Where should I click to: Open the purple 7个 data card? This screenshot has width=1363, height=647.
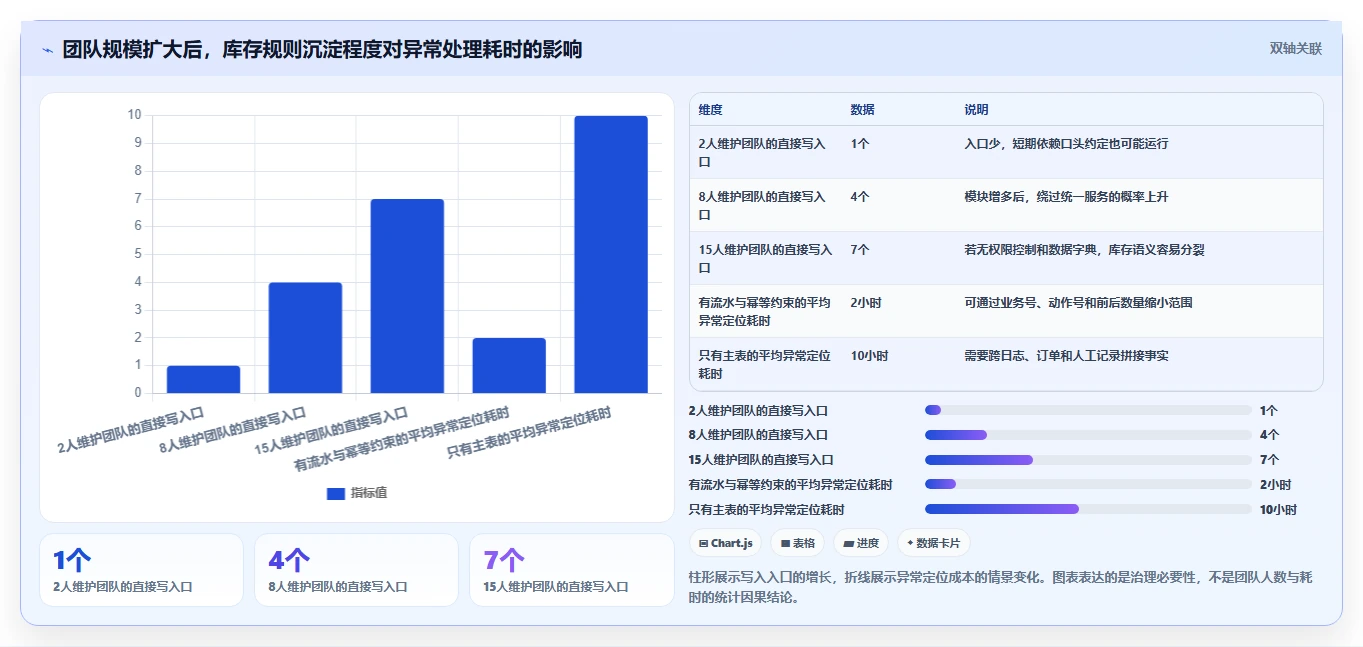tap(572, 570)
